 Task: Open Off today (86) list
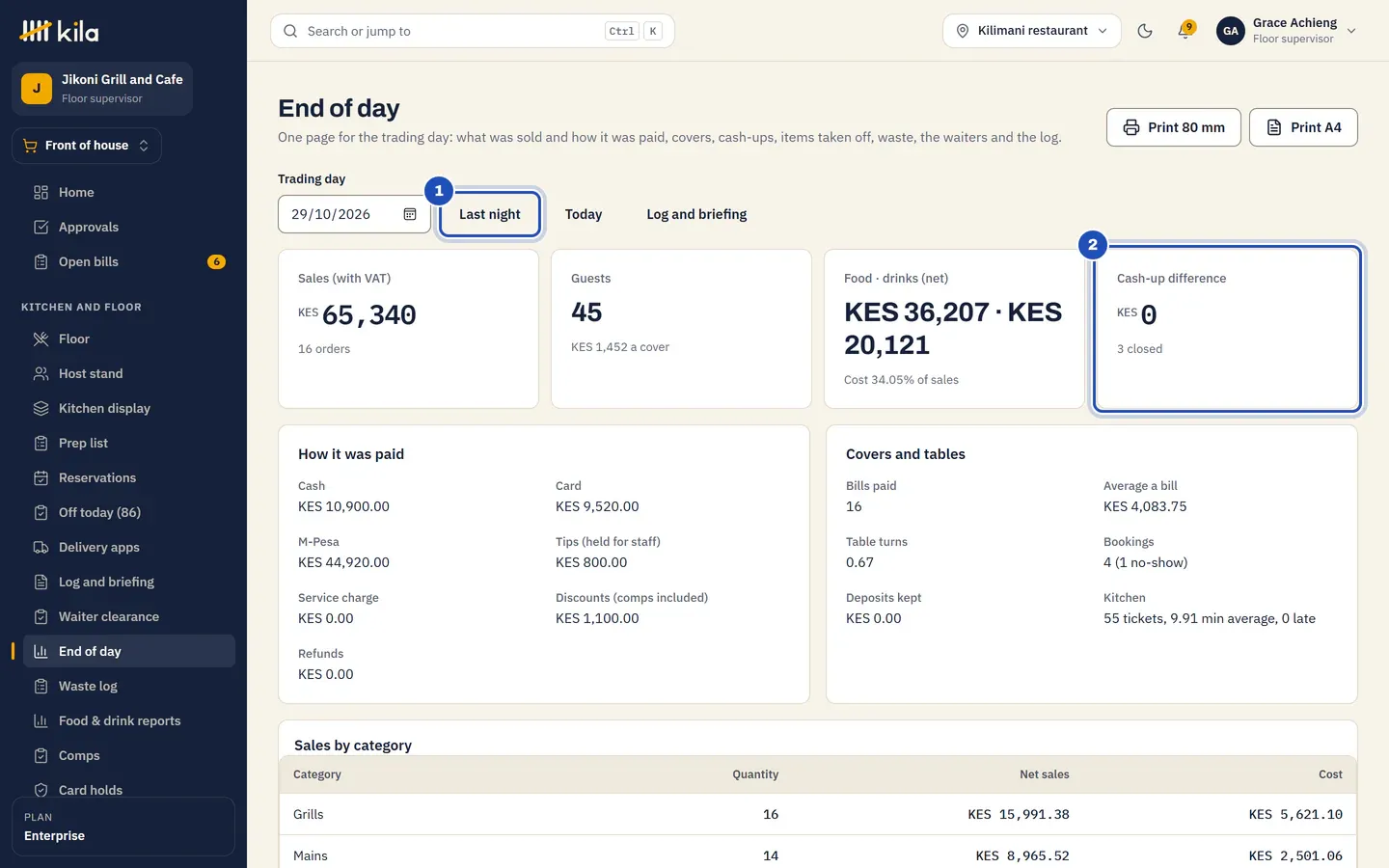coord(129,512)
